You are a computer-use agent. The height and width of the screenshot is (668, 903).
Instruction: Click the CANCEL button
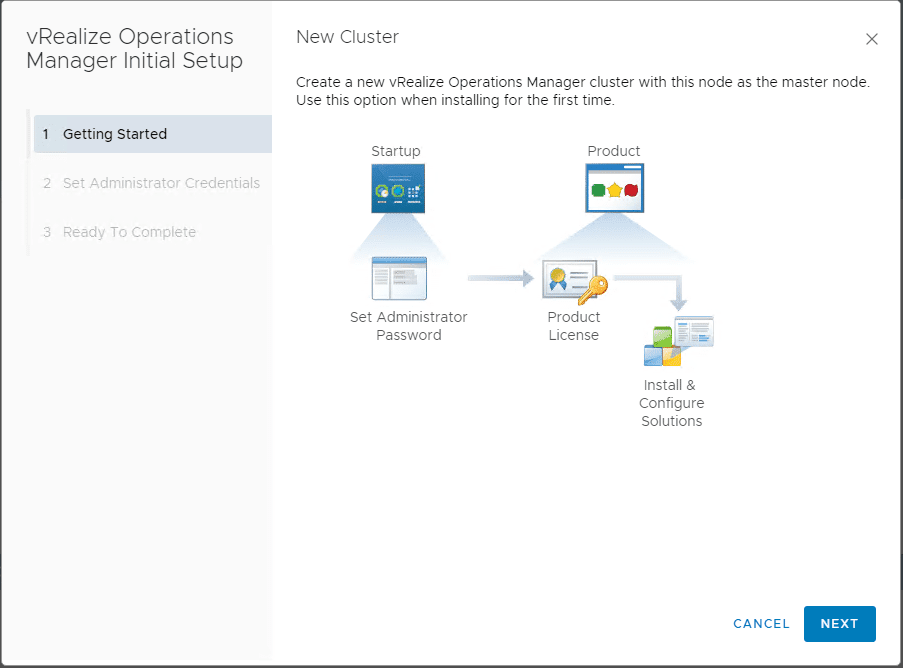(761, 624)
